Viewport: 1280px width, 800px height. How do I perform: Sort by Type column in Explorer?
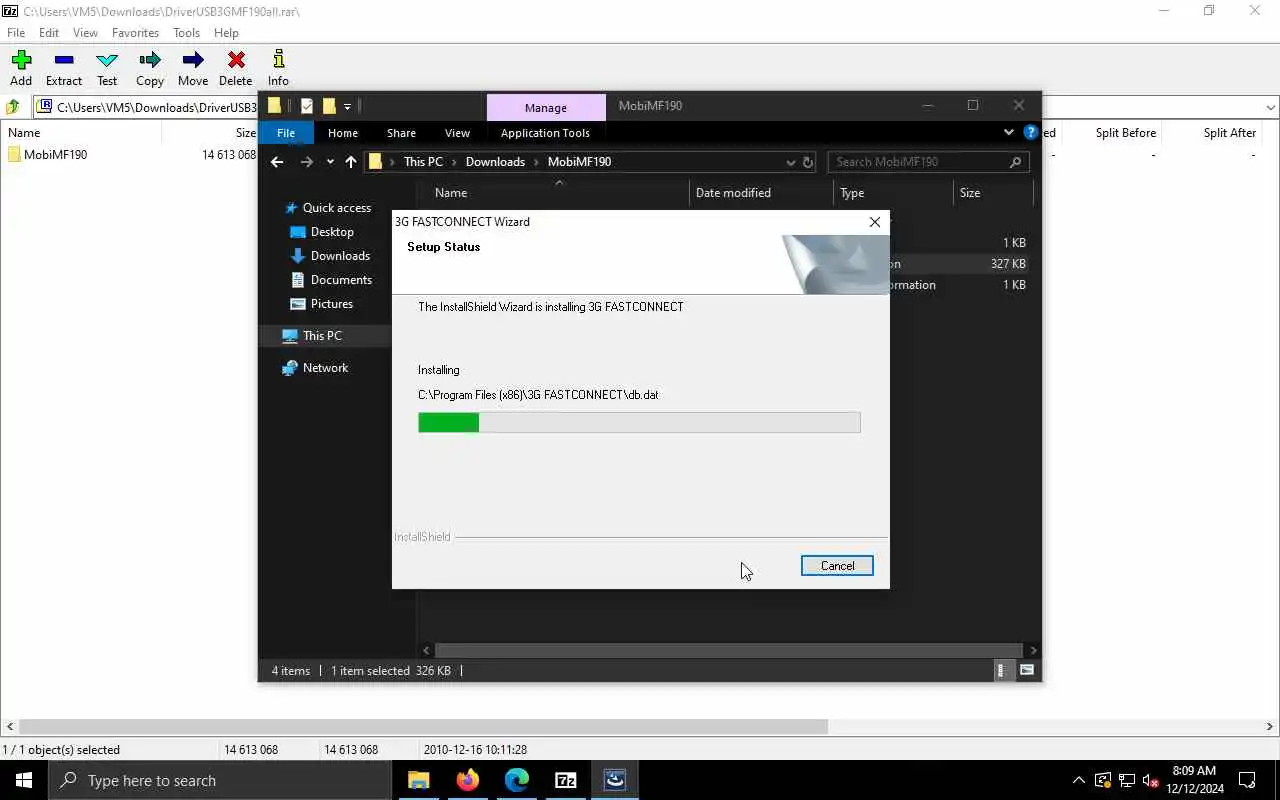852,193
